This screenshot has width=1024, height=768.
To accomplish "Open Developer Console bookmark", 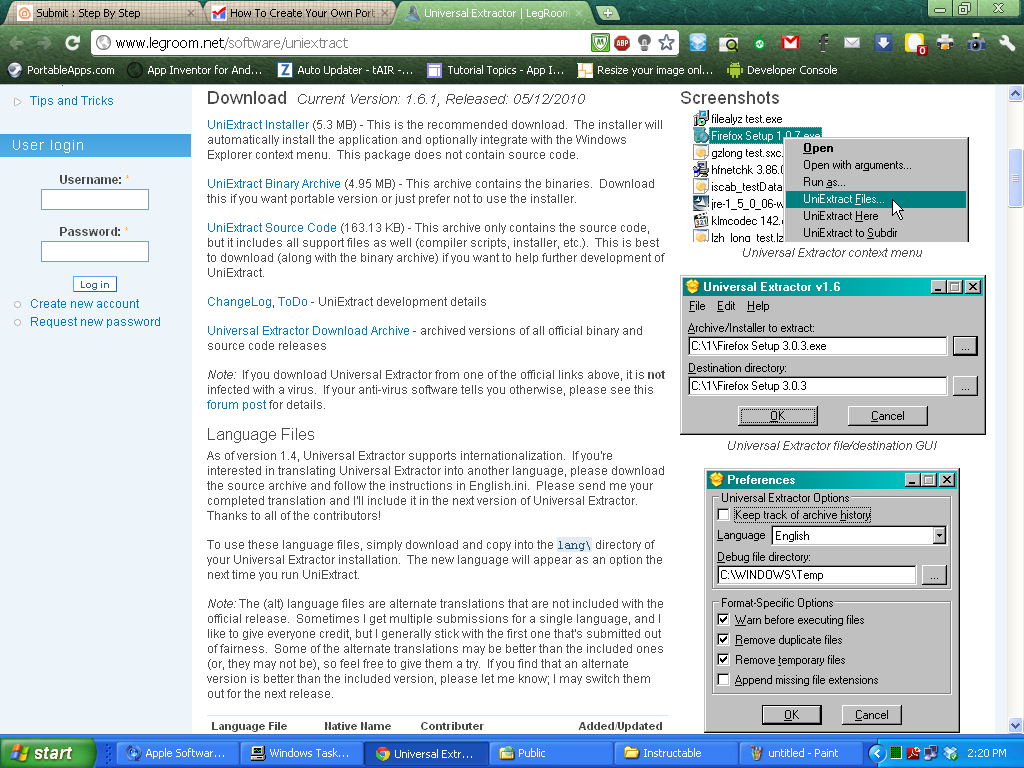I will coord(782,70).
